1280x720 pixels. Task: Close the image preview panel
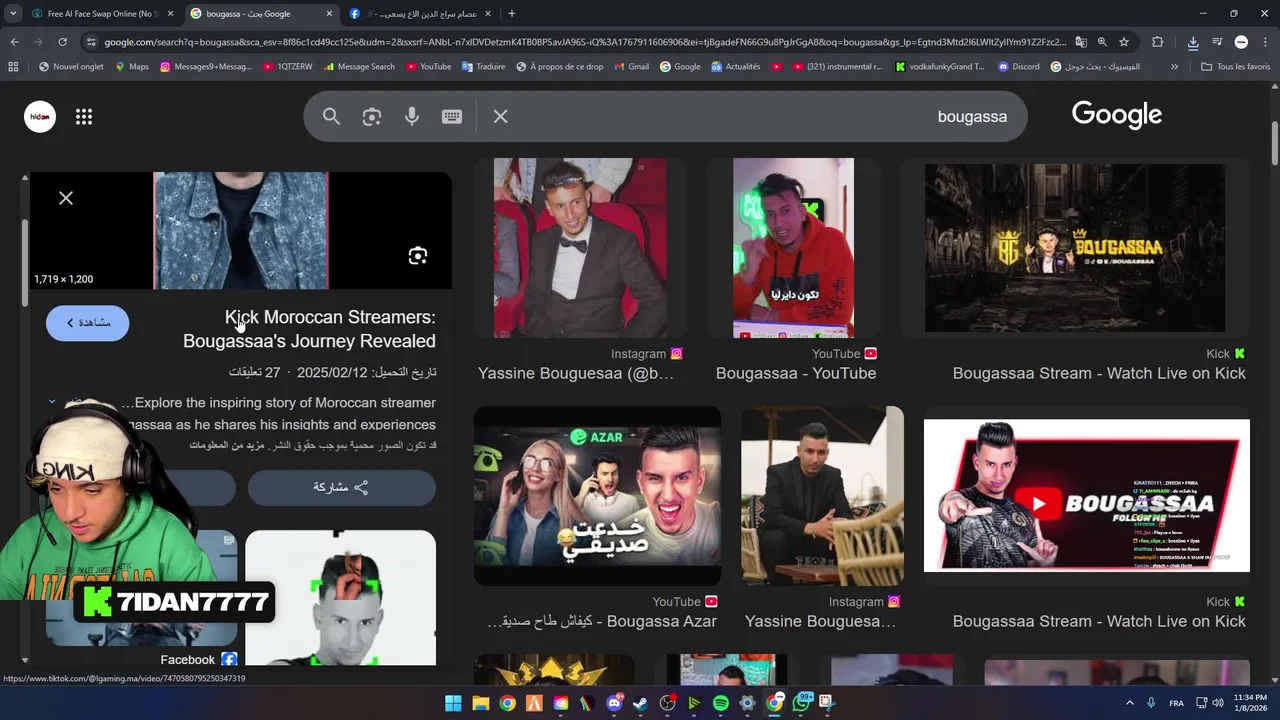pos(66,198)
